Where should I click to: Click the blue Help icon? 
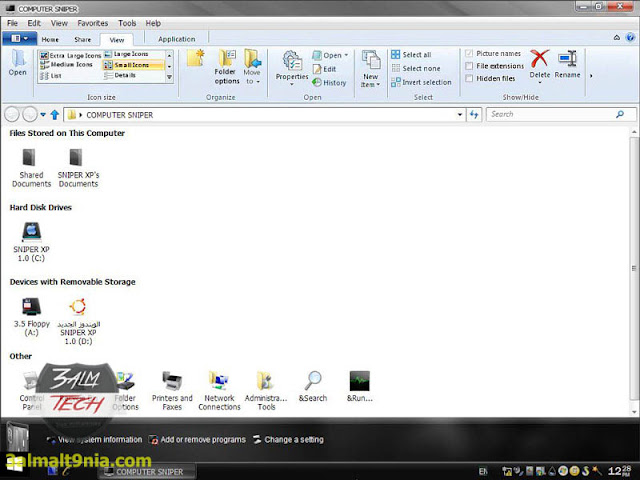pos(630,38)
